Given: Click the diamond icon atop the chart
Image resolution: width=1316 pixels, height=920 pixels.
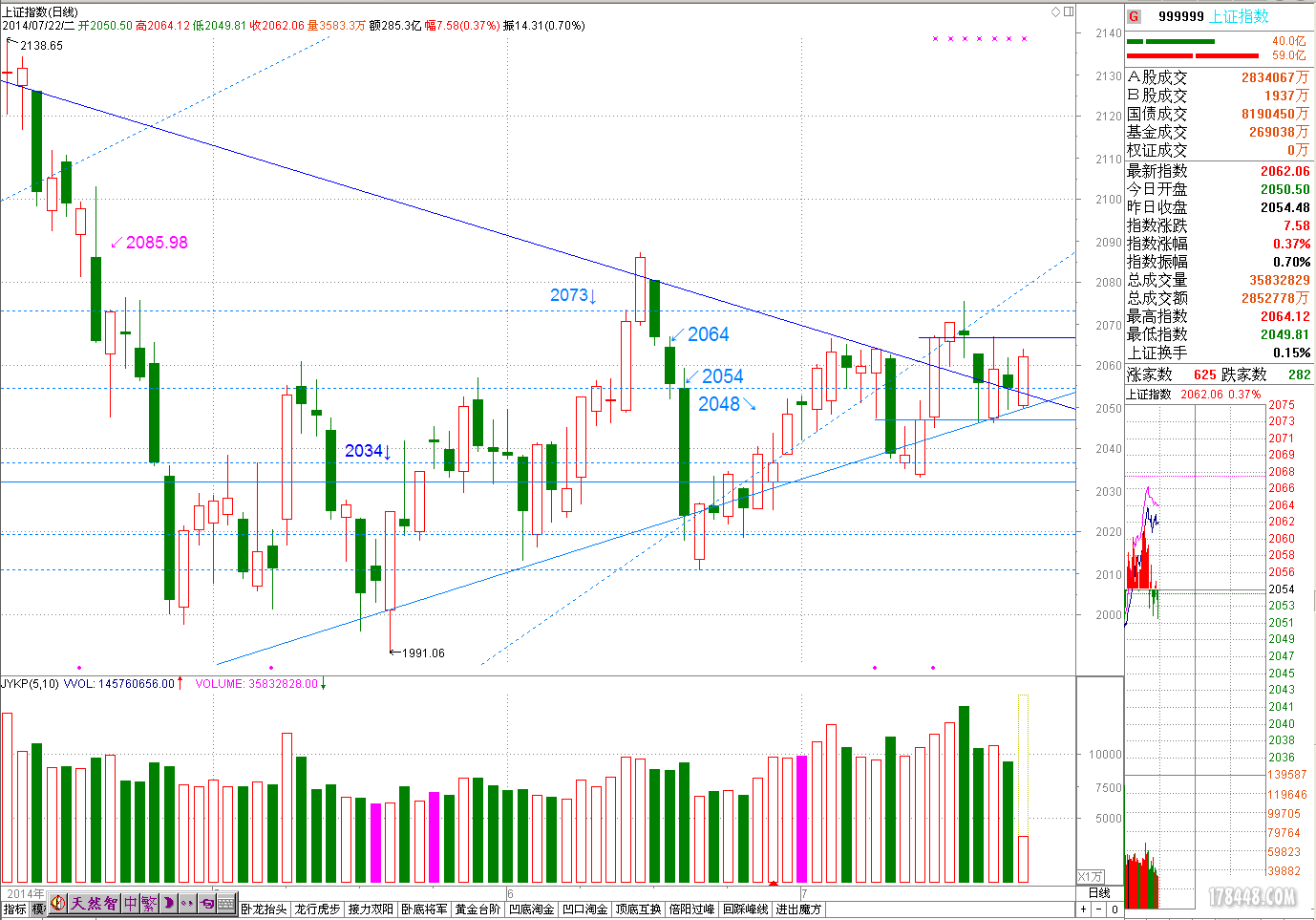Looking at the screenshot, I should (x=1056, y=11).
